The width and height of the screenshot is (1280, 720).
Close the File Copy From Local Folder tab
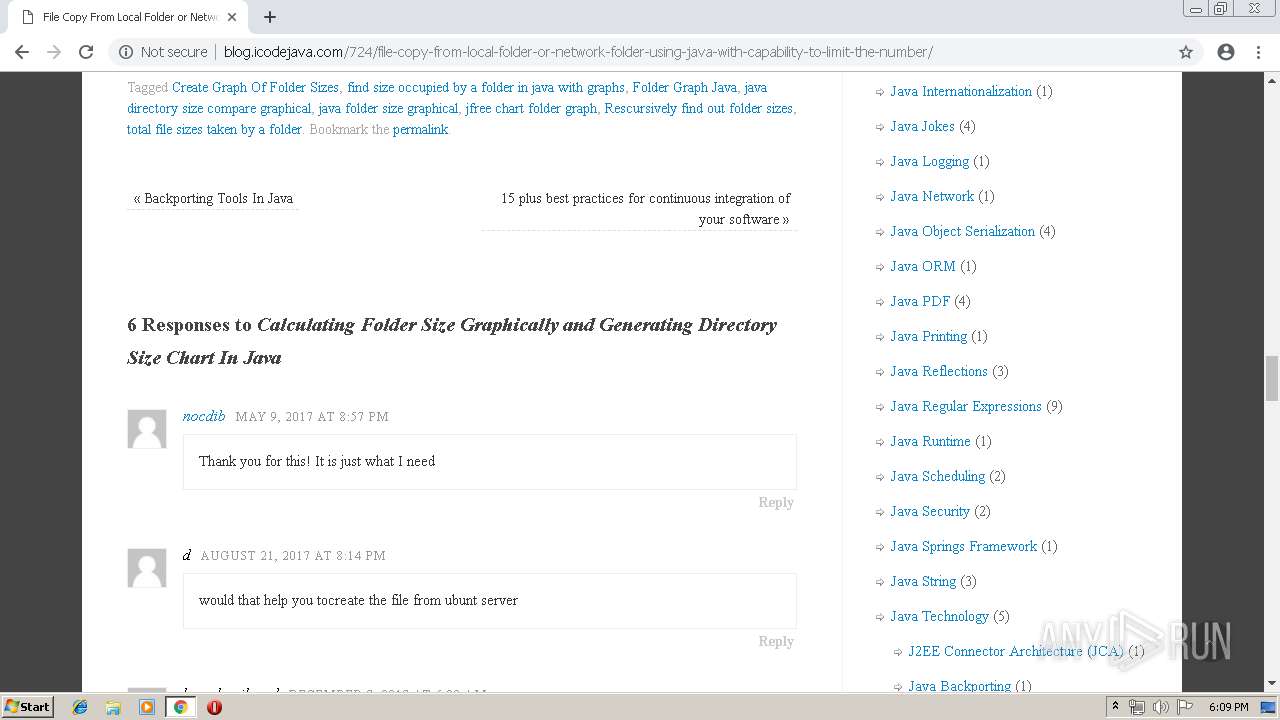(232, 17)
